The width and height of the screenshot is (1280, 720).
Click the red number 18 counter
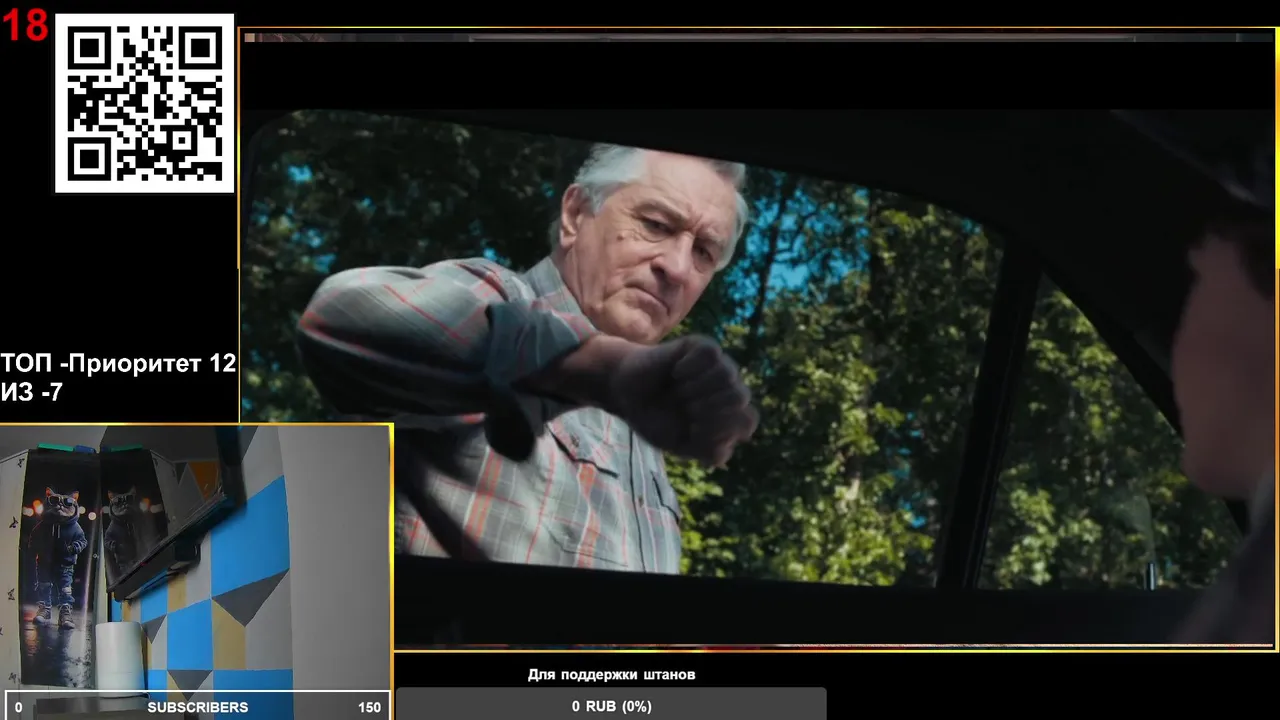pos(25,26)
